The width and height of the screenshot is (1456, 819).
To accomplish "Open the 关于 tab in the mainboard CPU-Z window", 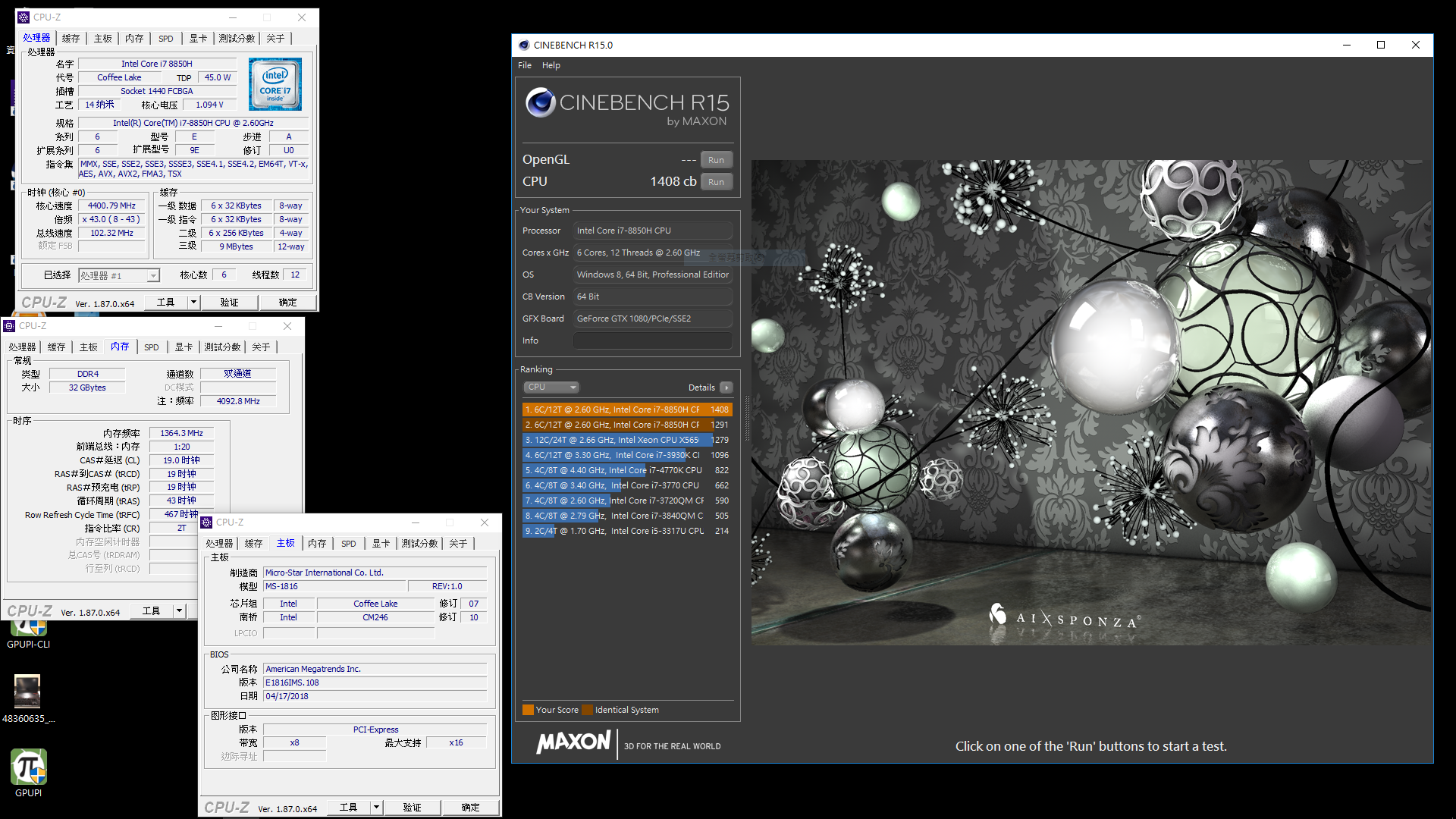I will point(458,543).
